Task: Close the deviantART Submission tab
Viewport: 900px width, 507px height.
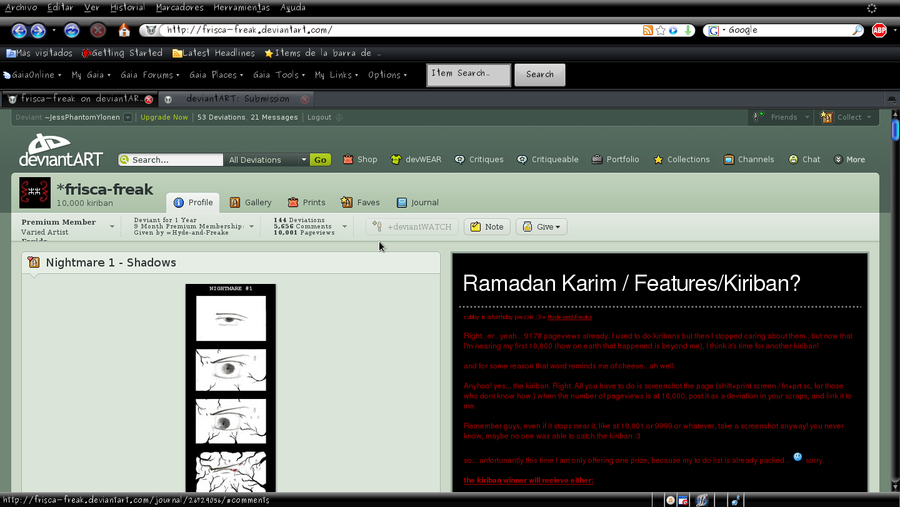Action: click(305, 99)
